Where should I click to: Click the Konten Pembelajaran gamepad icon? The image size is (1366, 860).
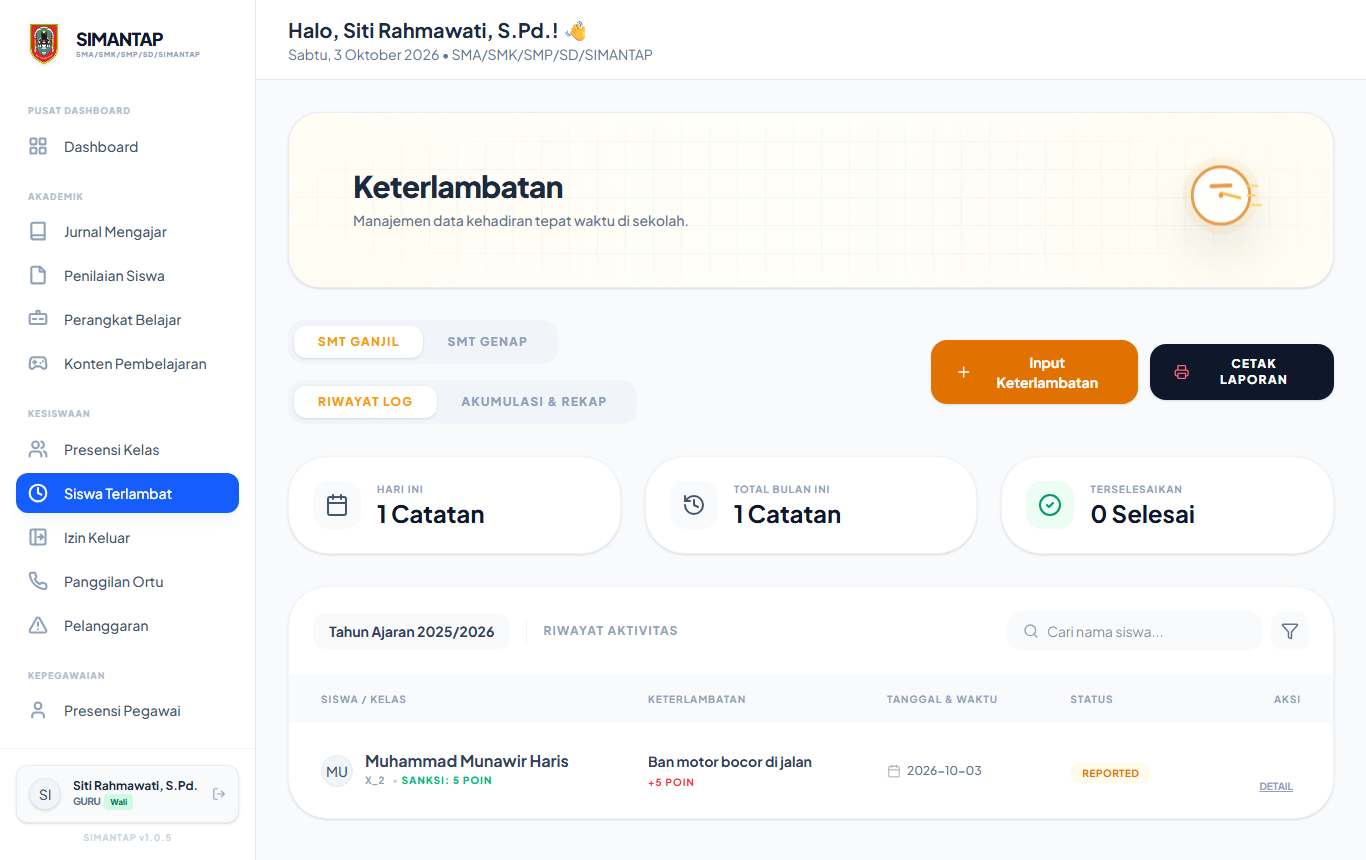pos(38,364)
